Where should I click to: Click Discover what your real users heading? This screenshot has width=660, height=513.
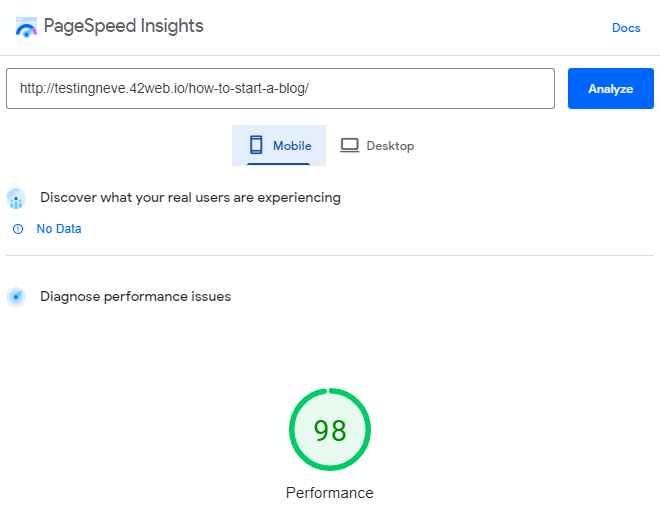[x=190, y=197]
